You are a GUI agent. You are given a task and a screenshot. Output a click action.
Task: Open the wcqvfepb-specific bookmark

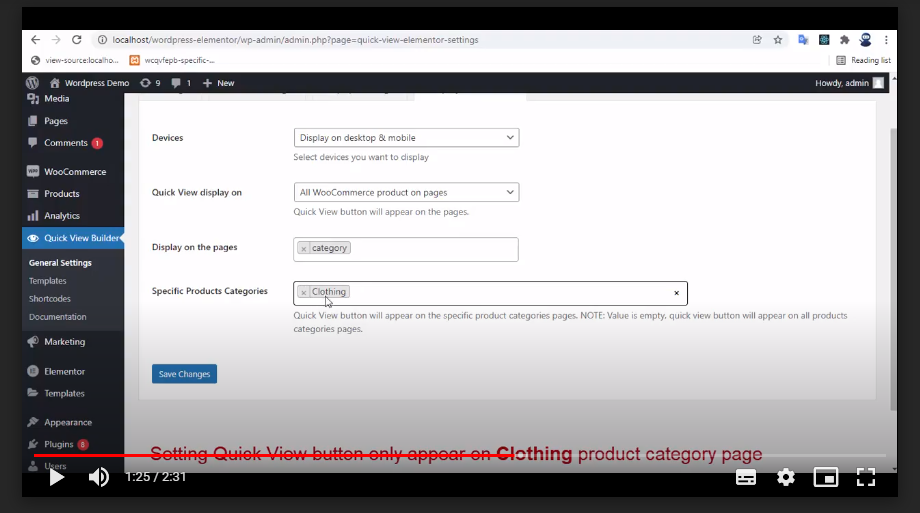172,60
